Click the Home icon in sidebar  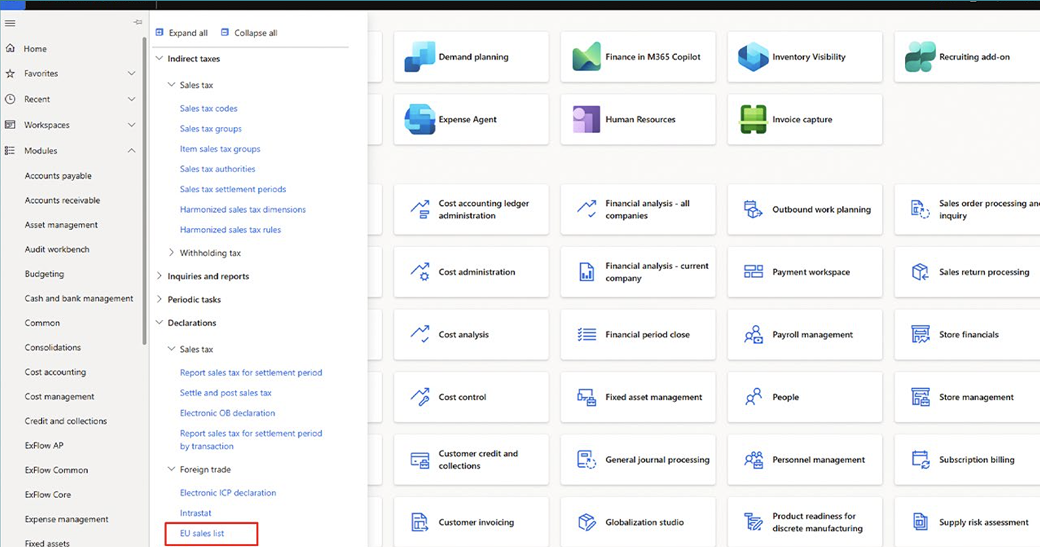[10, 48]
